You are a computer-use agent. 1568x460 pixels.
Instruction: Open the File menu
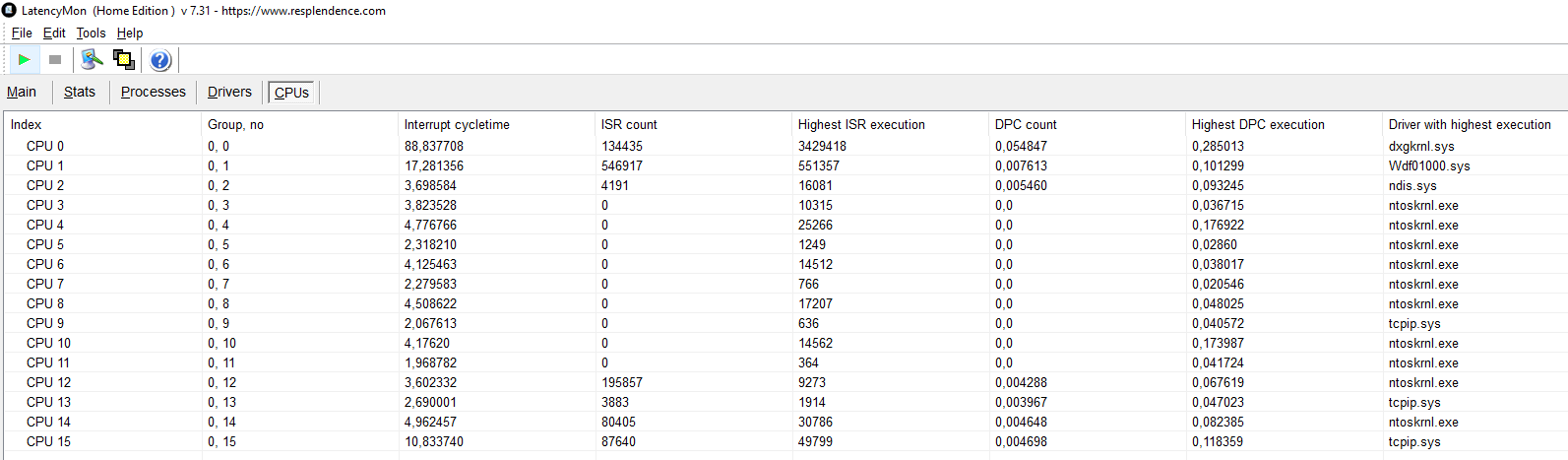(22, 33)
